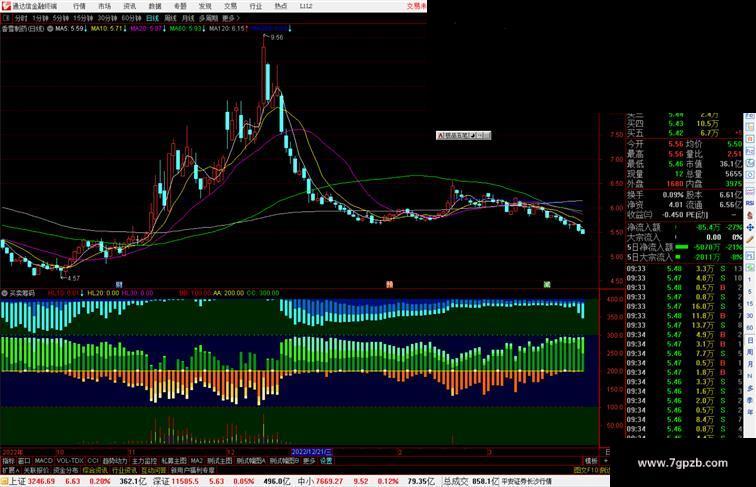Open the 综合资讯 tab
Screen dimensions: 756x487
tap(95, 470)
